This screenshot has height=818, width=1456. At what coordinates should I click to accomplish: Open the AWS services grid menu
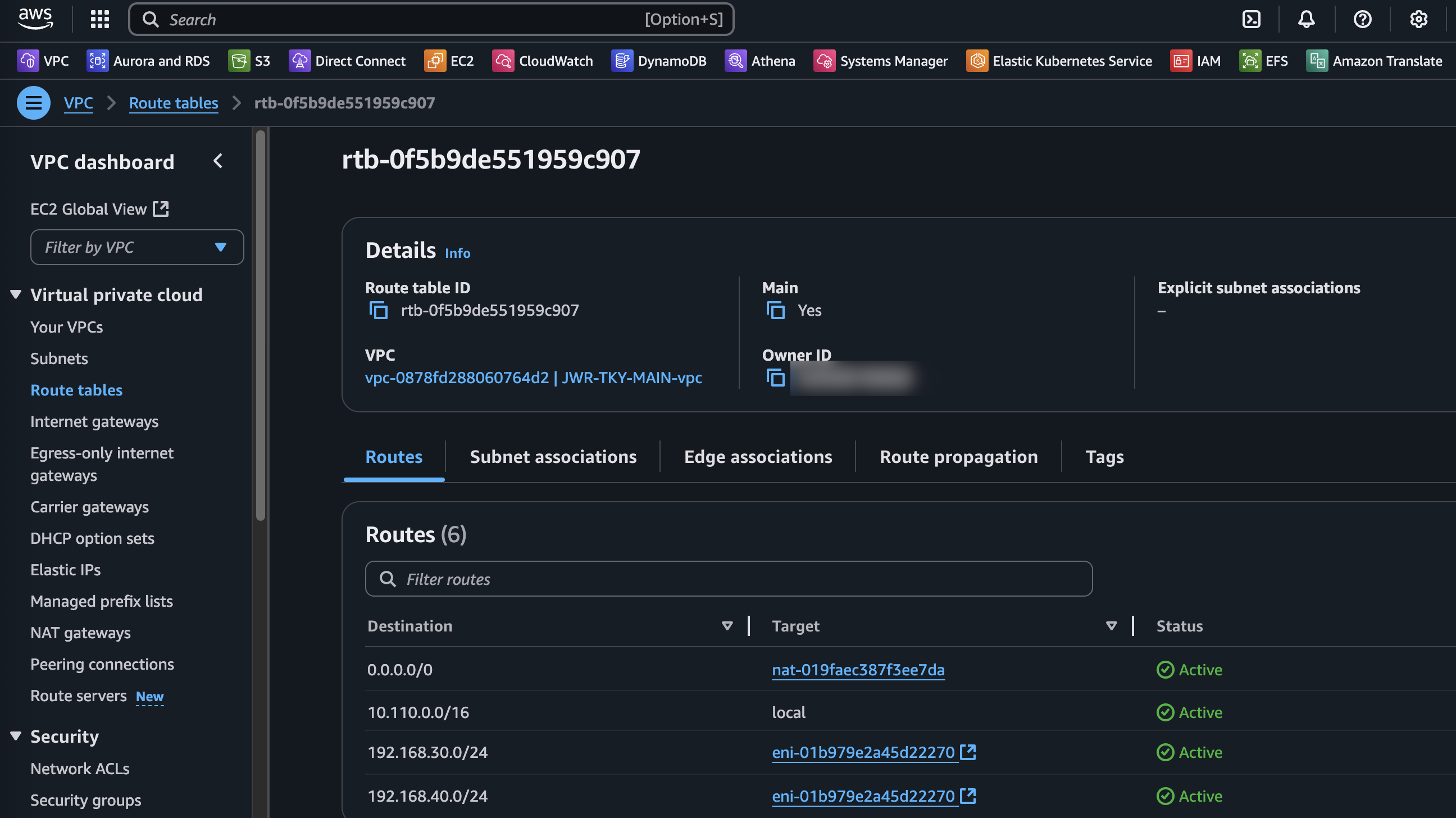(x=99, y=19)
